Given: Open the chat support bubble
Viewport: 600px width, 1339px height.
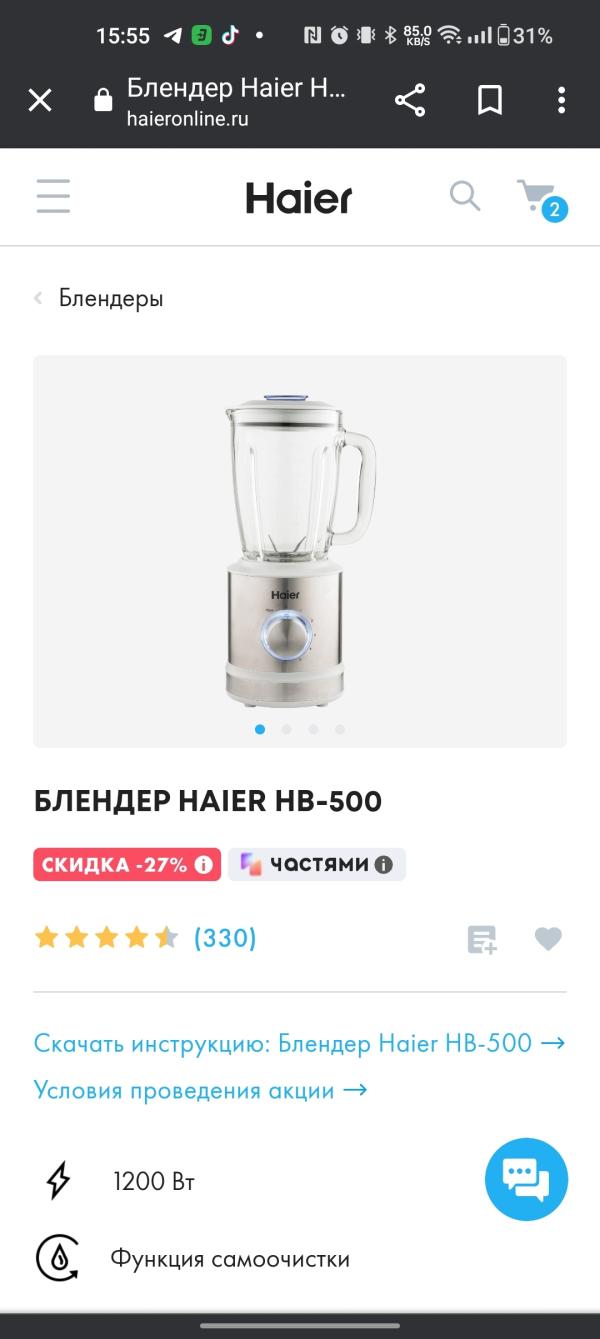Looking at the screenshot, I should [526, 1179].
